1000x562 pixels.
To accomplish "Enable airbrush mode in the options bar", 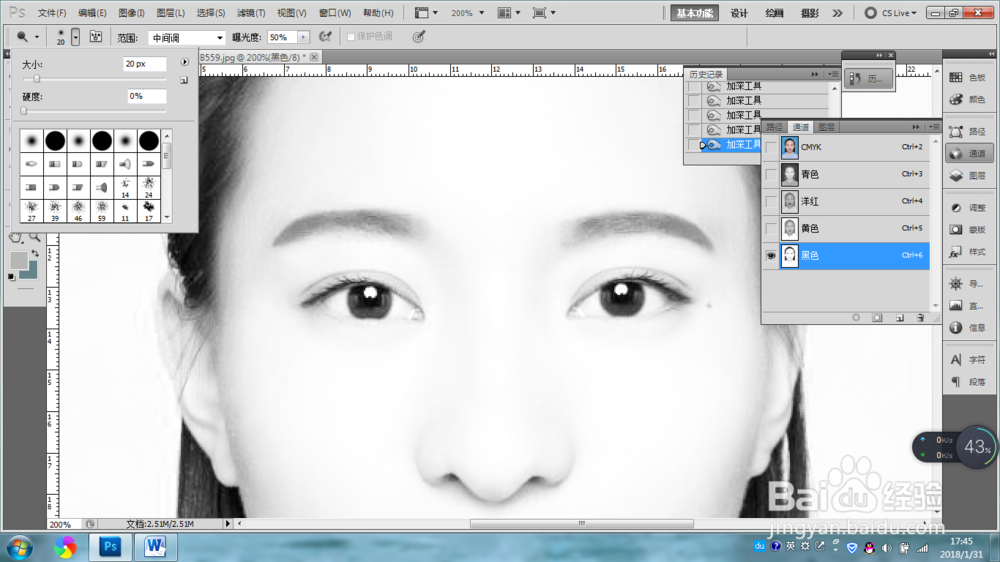I will [326, 37].
